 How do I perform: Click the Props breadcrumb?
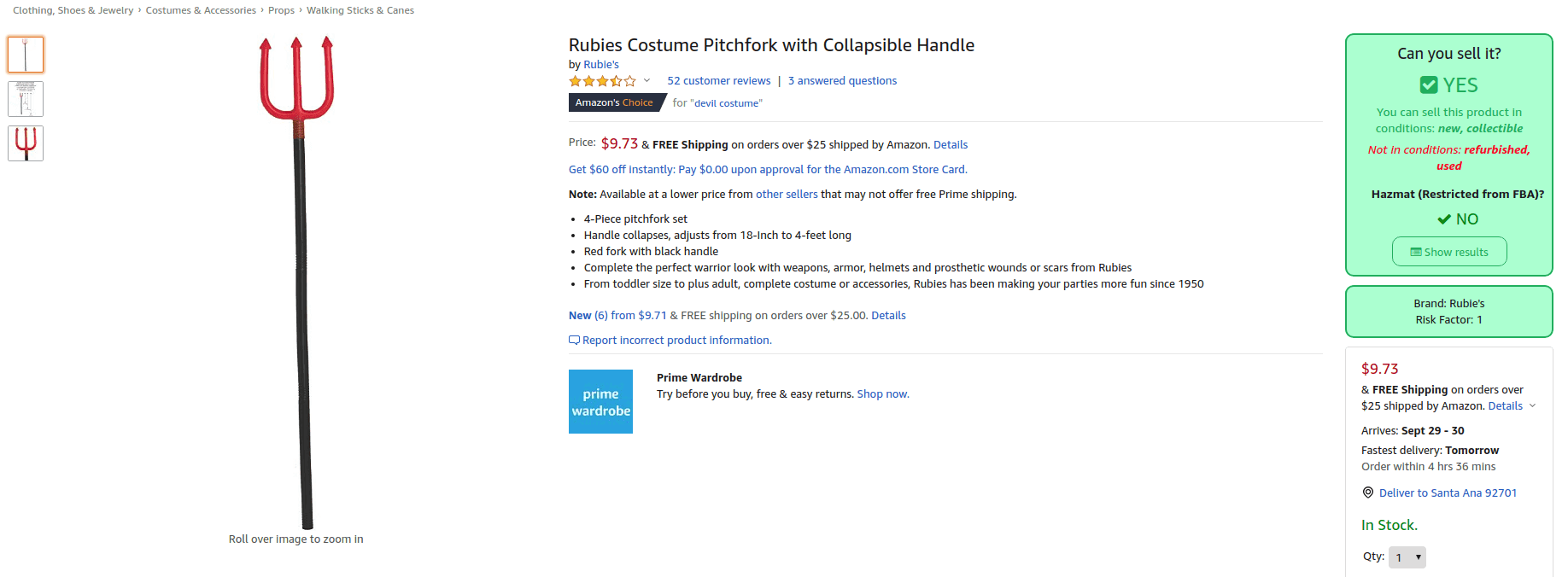coord(281,9)
